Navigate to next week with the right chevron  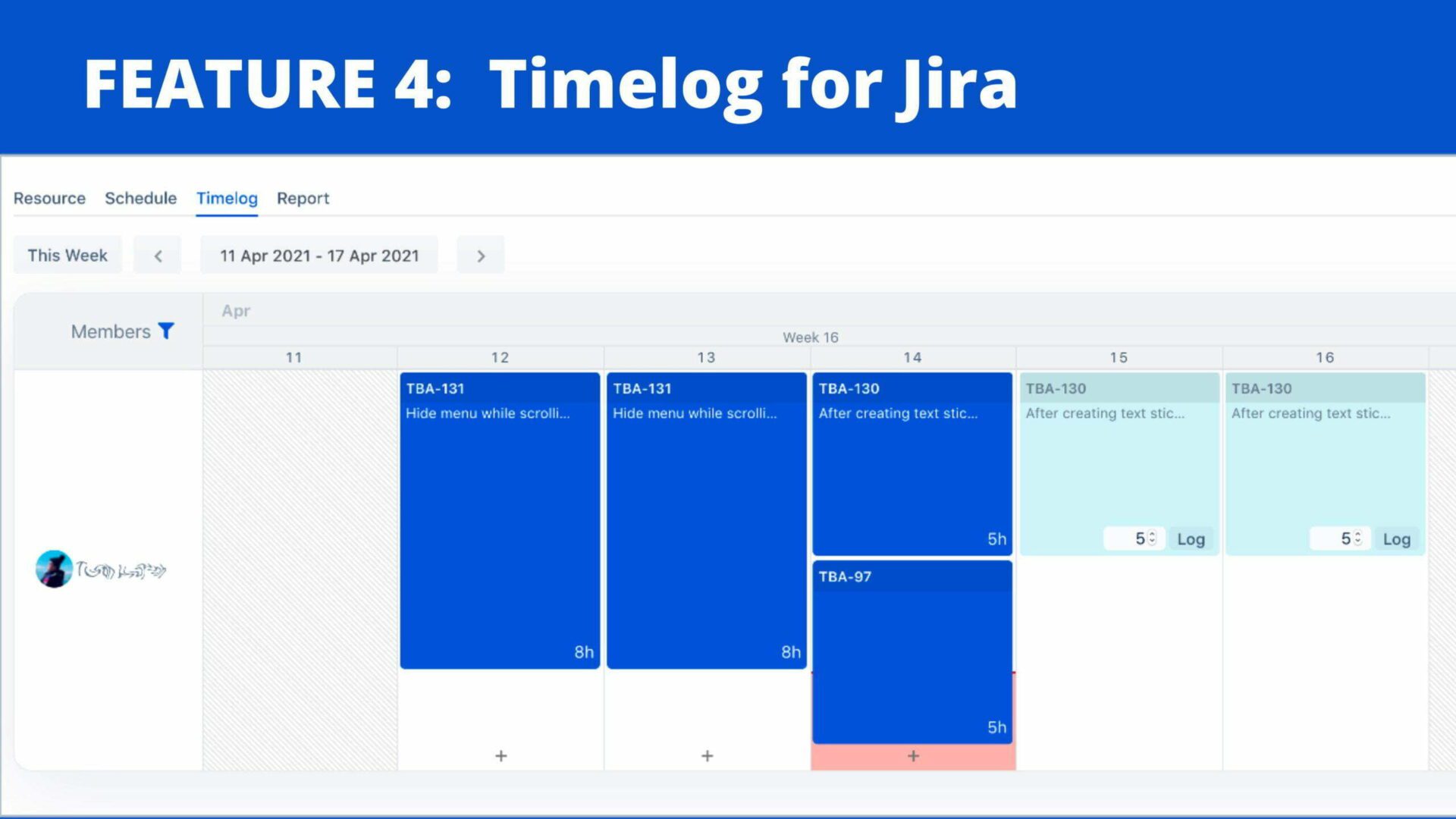click(x=480, y=256)
